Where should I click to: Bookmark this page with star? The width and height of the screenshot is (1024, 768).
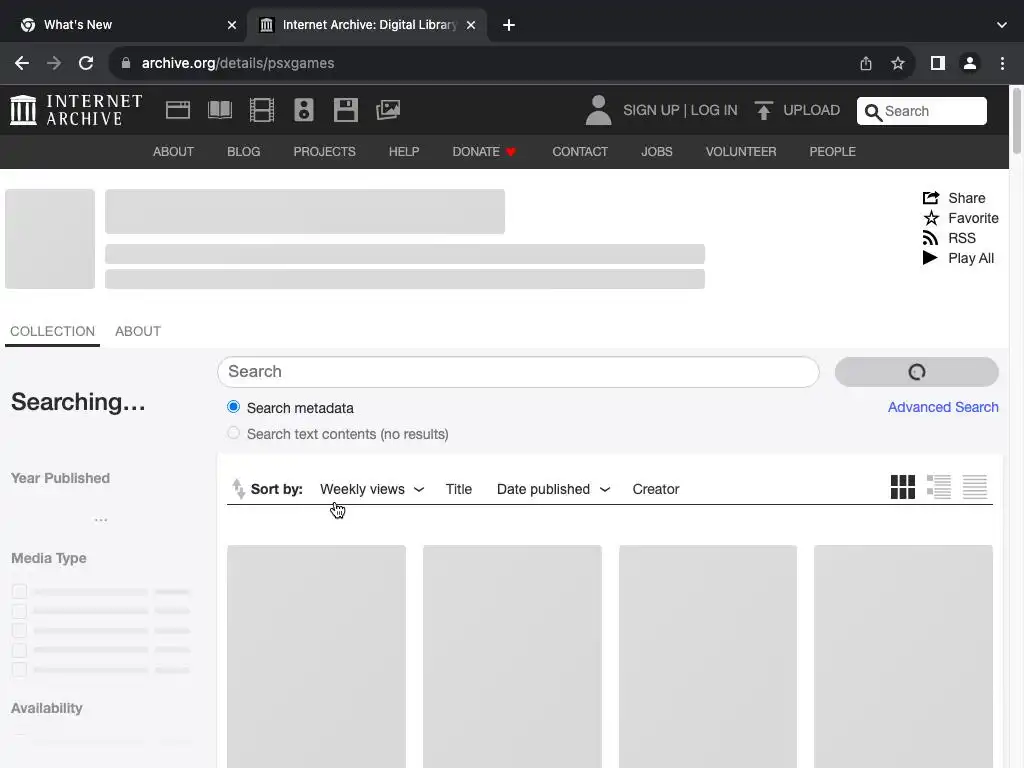pyautogui.click(x=898, y=63)
